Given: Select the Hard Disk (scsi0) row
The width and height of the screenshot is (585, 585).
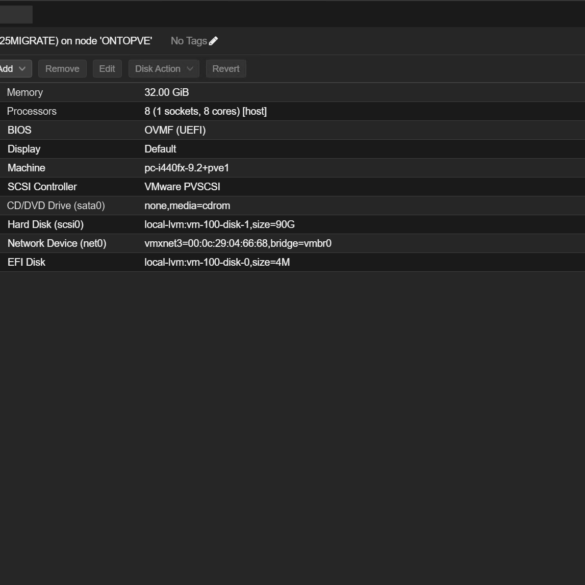Looking at the screenshot, I should point(292,224).
